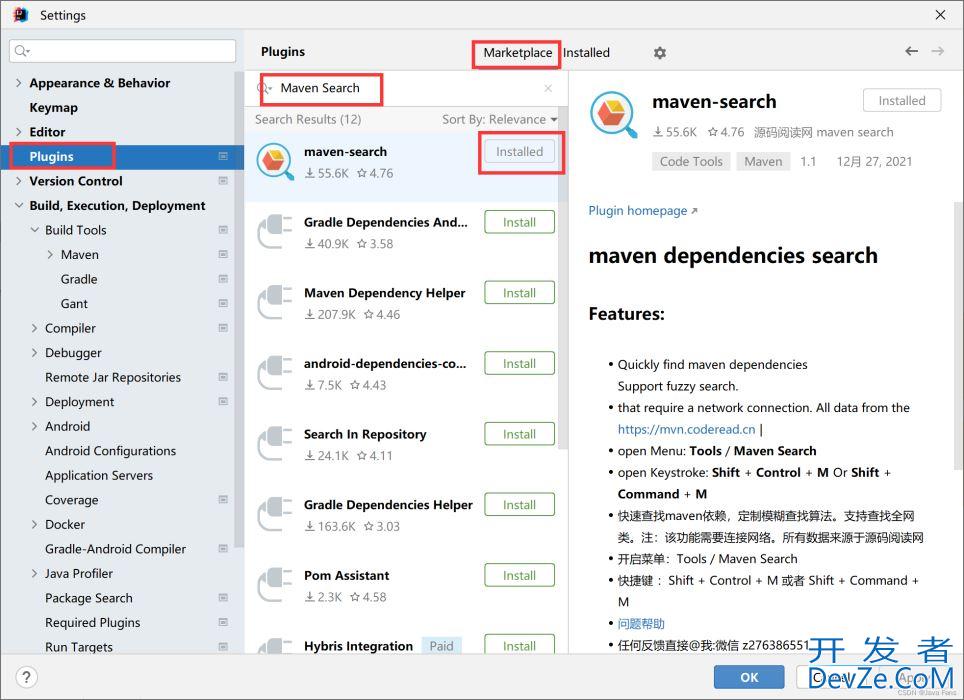This screenshot has height=700, width=964.
Task: Click the search icon in the plugin search field
Action: 263,88
